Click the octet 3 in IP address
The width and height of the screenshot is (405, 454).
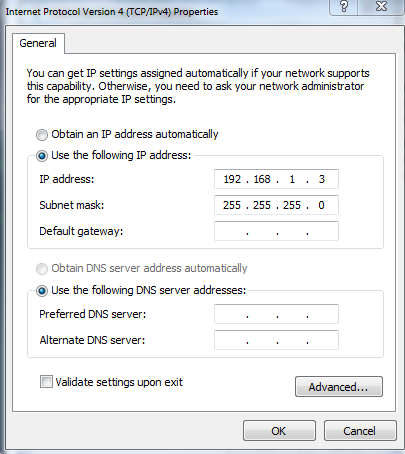321,179
